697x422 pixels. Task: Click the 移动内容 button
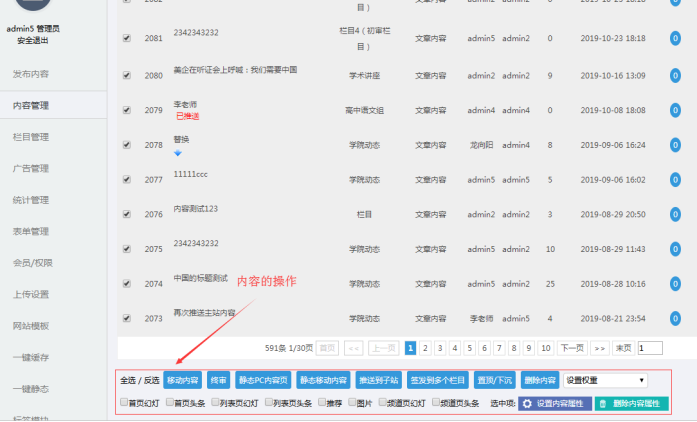tap(183, 380)
